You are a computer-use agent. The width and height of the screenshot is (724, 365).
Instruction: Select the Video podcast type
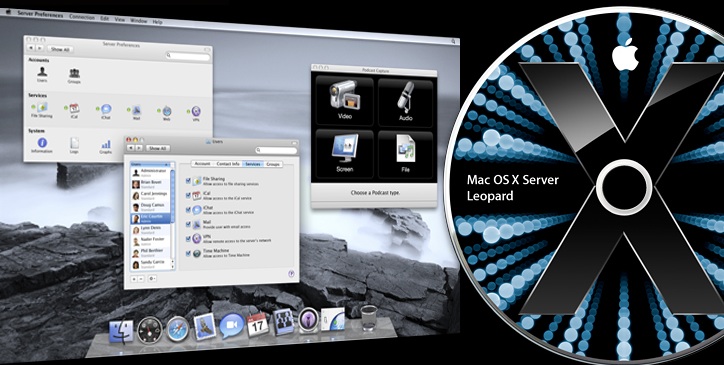point(344,101)
